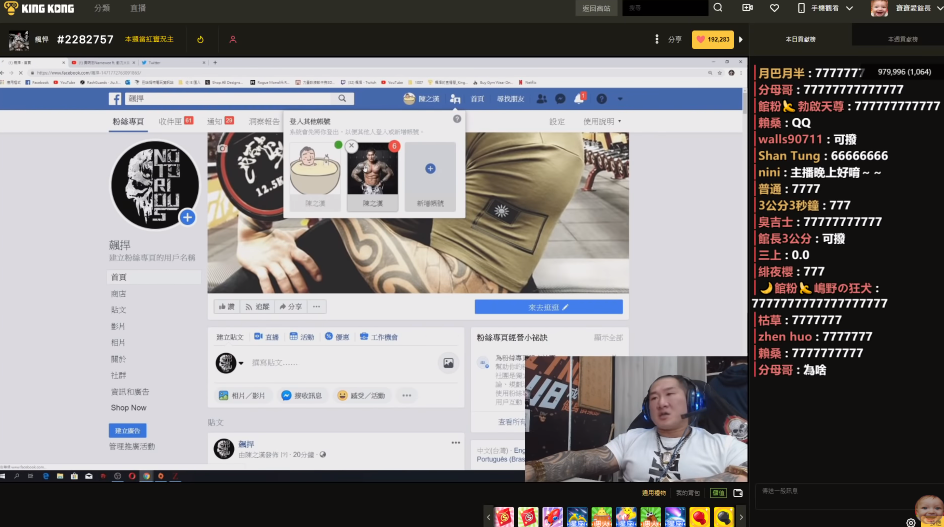944x527 pixels.
Task: Click the Facebook Messenger icon
Action: (560, 99)
